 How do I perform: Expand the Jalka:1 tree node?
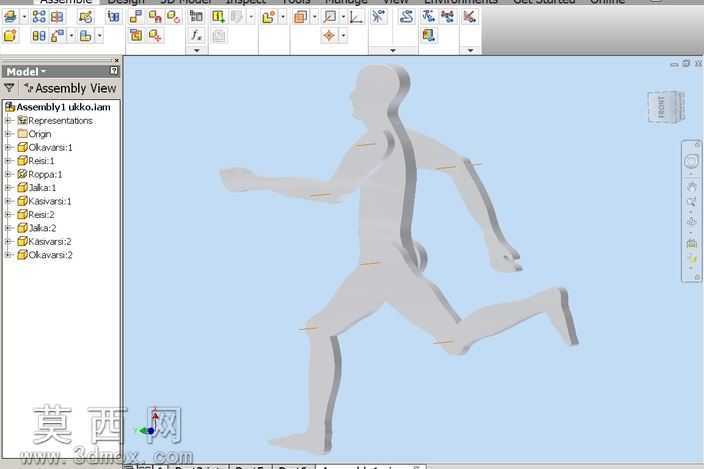click(8, 188)
